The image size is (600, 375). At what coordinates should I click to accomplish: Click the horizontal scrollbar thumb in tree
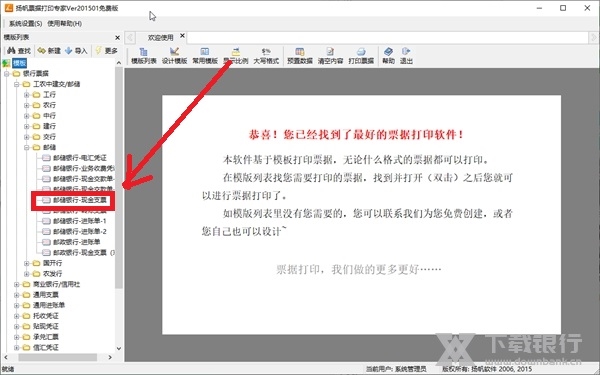point(57,357)
